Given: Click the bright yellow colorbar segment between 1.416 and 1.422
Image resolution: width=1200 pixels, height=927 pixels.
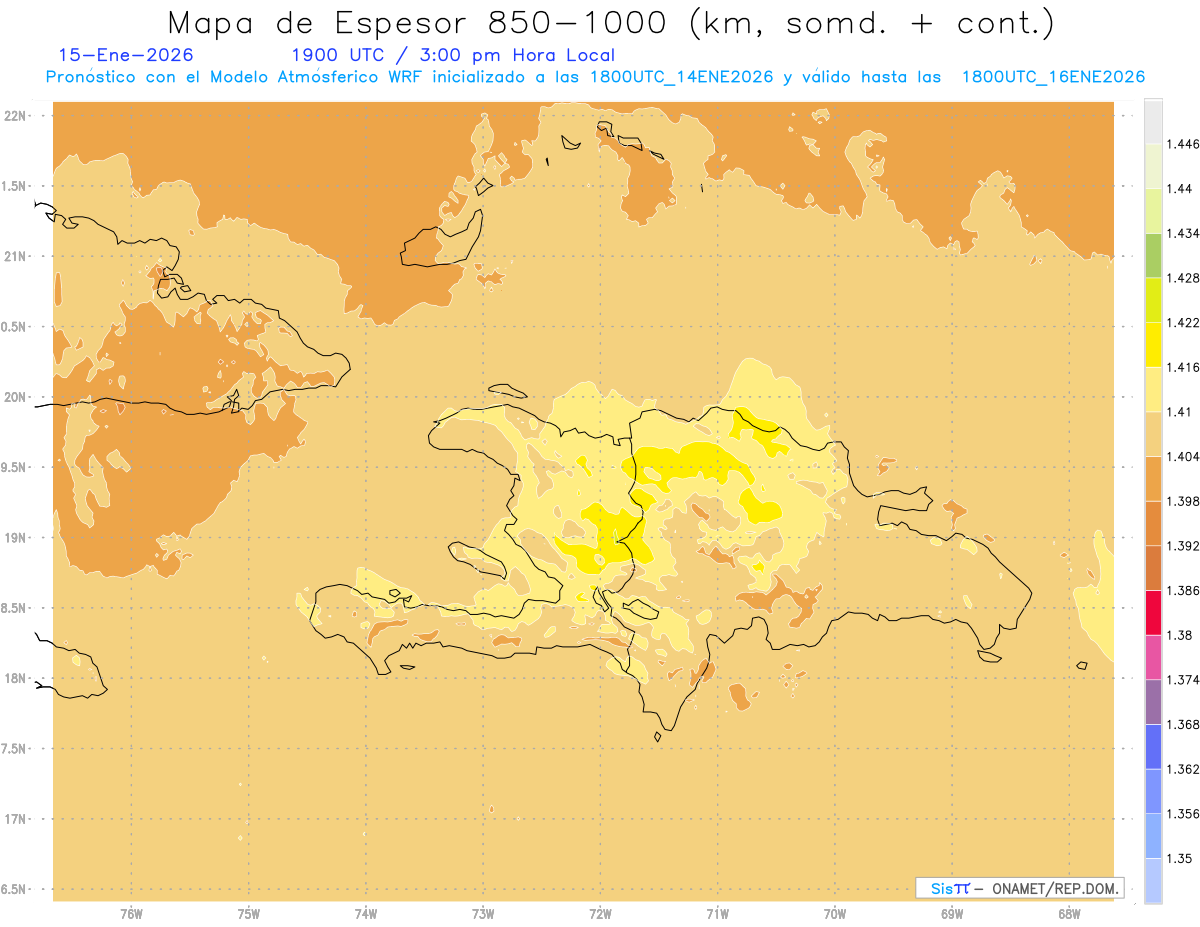Looking at the screenshot, I should tap(1153, 345).
